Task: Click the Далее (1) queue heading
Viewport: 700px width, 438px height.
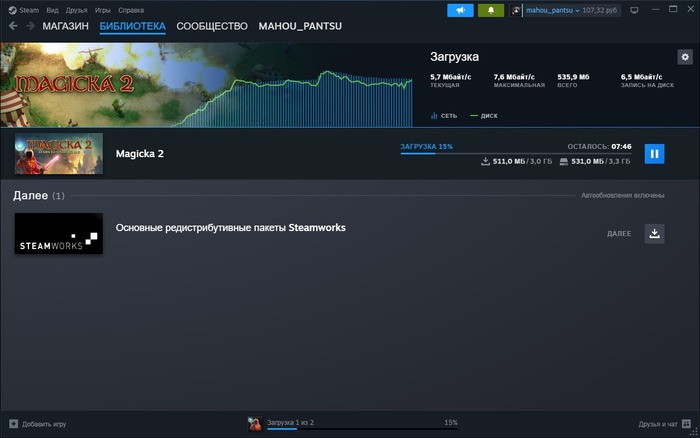Action: click(39, 196)
